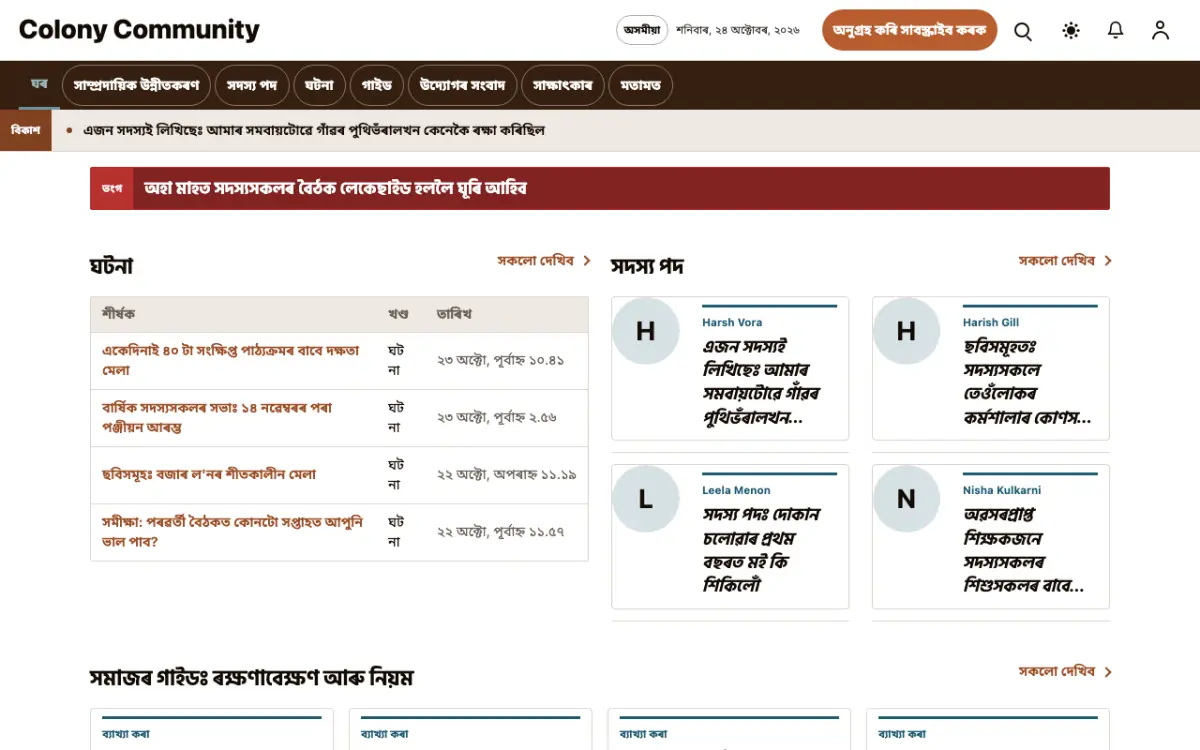1200x750 pixels.
Task: Switch to the ঘটনা navigation tab
Action: click(319, 86)
